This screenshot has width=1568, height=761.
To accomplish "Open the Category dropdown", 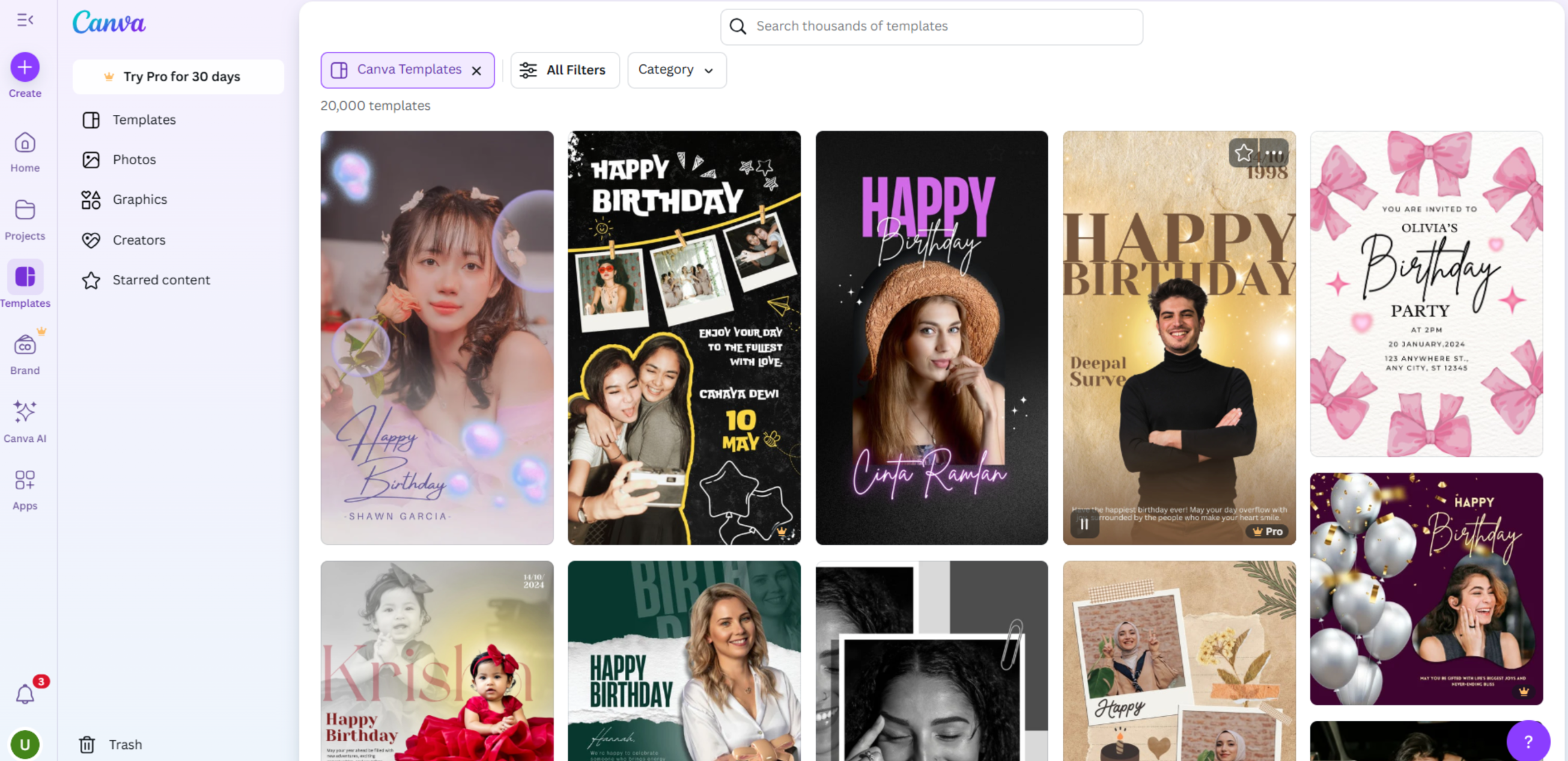I will [676, 70].
